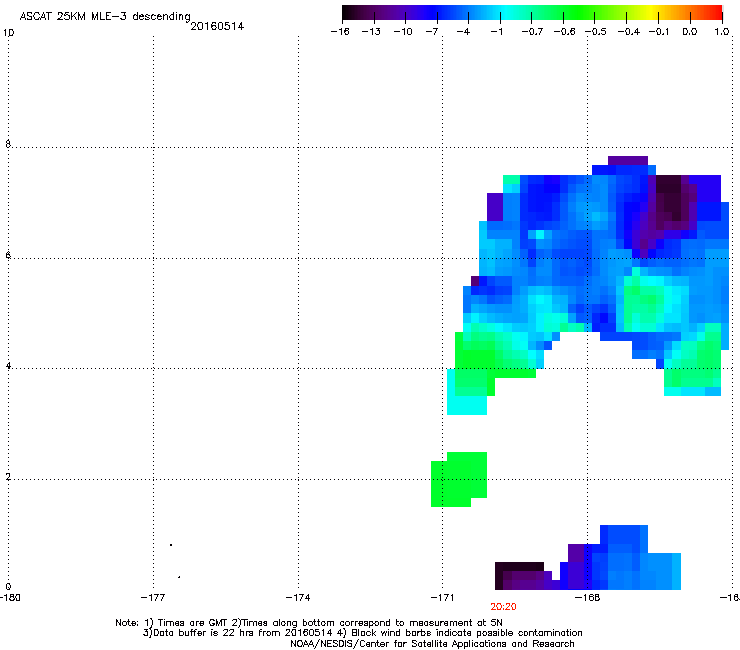Click longitude axis label -168

pos(587,598)
